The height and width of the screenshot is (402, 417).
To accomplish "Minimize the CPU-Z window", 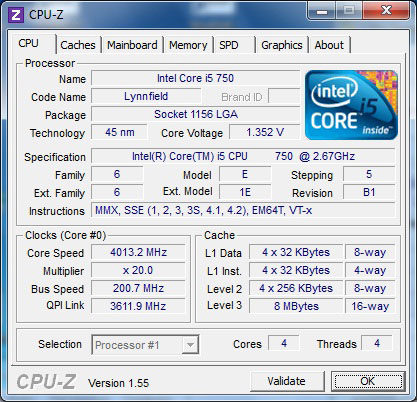I will (321, 11).
